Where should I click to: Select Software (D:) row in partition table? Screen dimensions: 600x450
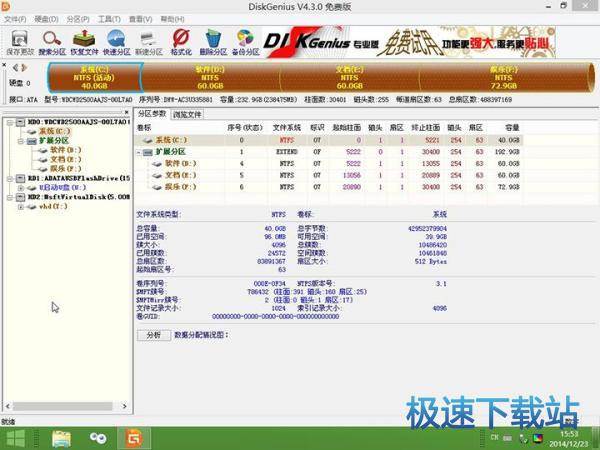point(329,164)
